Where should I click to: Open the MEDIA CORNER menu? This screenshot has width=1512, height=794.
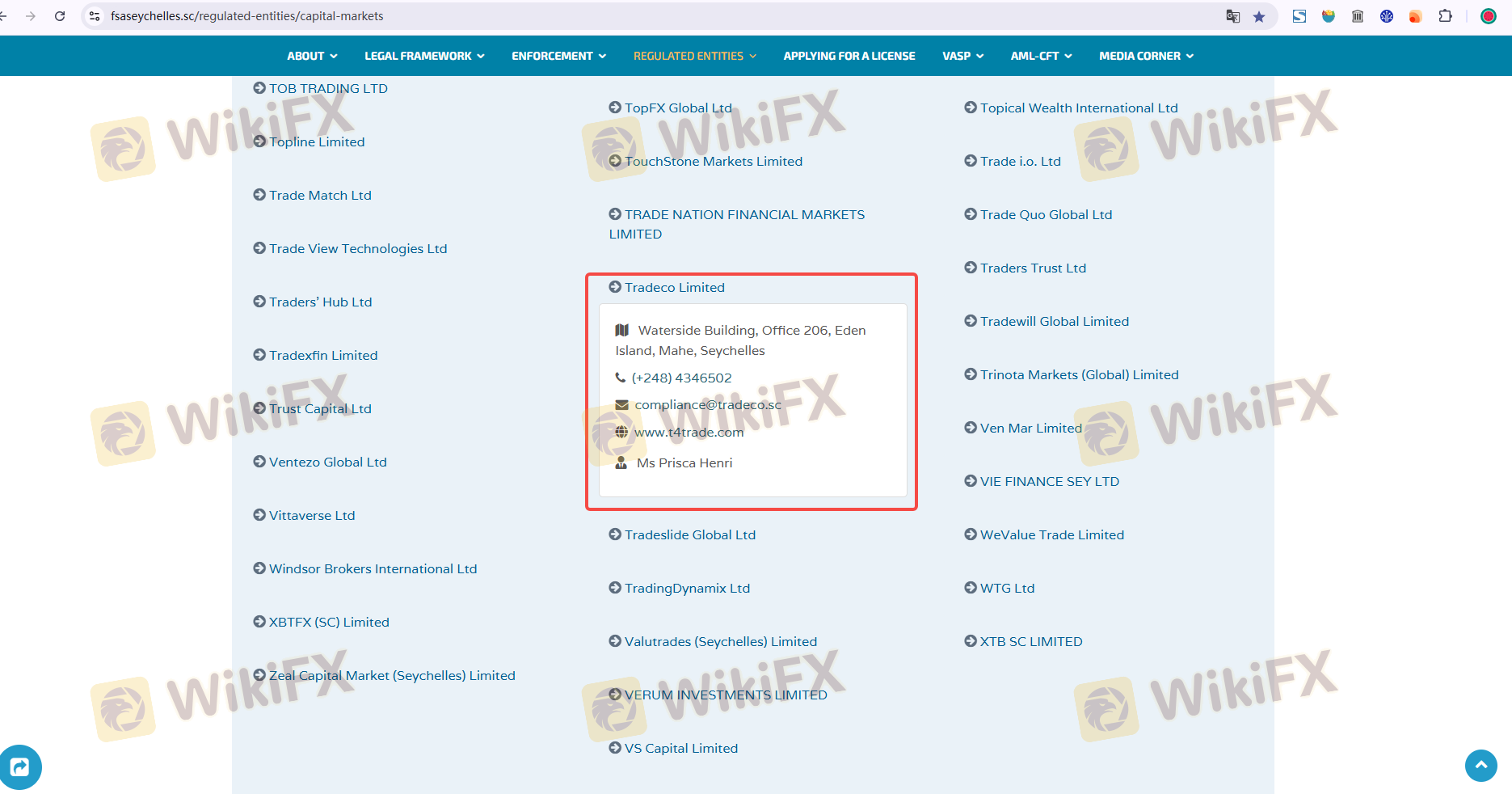[x=1146, y=56]
